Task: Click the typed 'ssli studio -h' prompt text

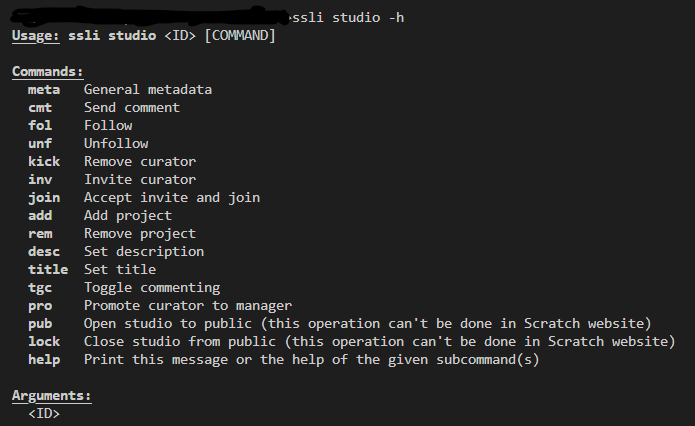Action: click(x=348, y=18)
